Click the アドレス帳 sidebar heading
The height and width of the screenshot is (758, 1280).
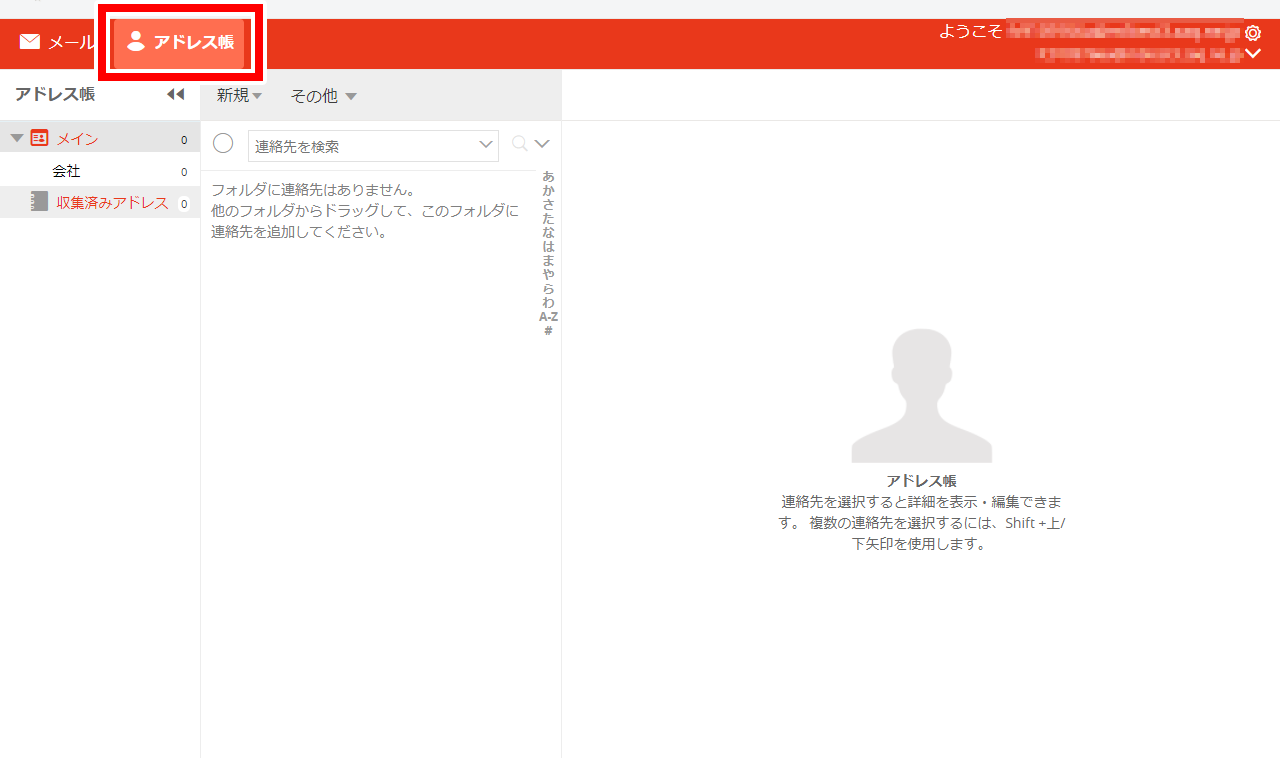[55, 94]
